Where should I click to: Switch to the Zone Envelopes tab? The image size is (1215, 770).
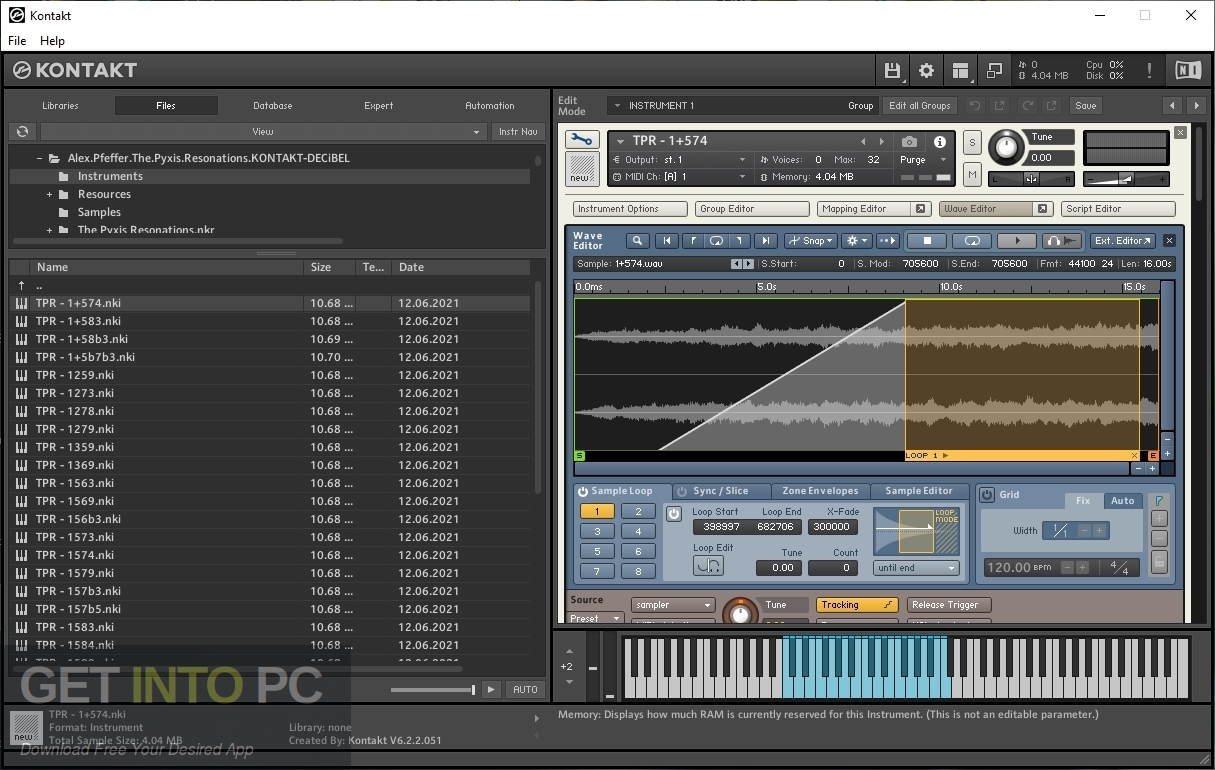820,491
